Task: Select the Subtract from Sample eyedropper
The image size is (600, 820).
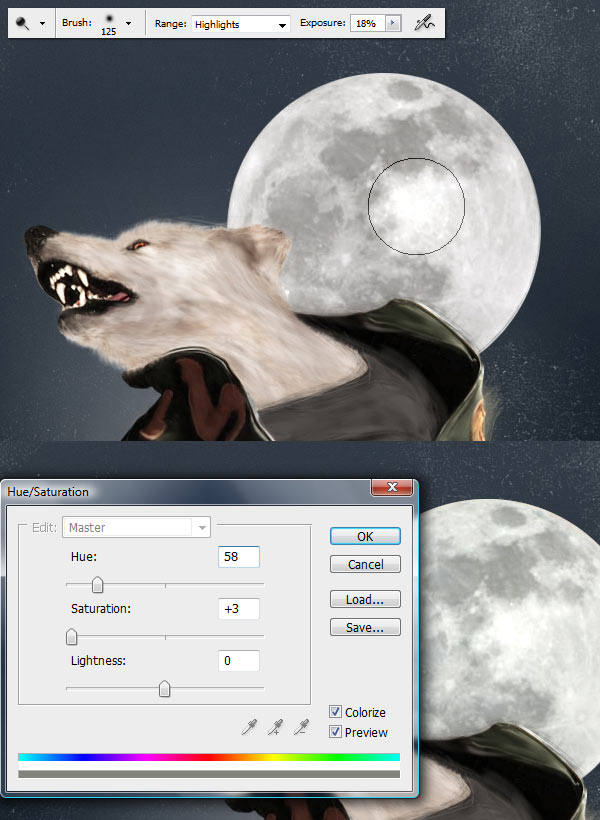Action: click(x=301, y=727)
